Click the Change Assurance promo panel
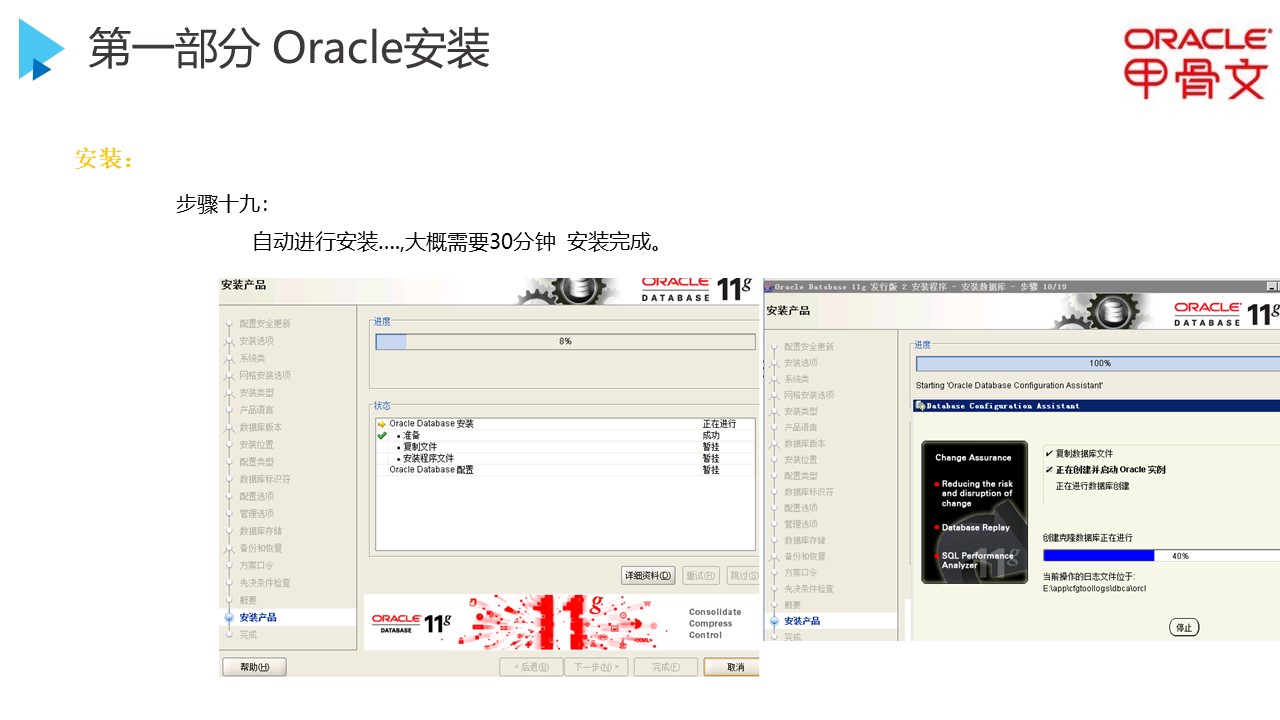Viewport: 1280px width, 720px height. pos(974,512)
